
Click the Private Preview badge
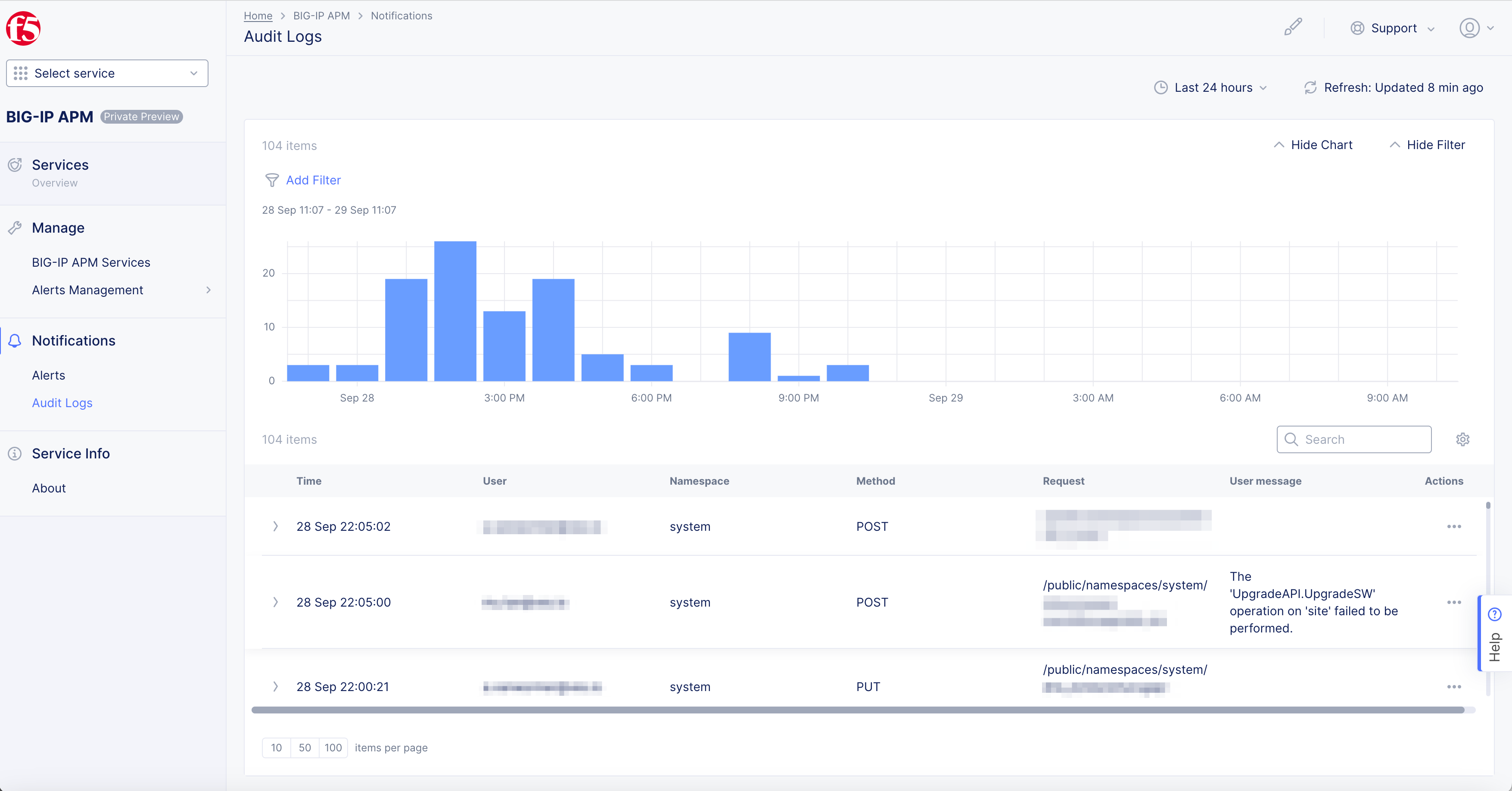[141, 117]
